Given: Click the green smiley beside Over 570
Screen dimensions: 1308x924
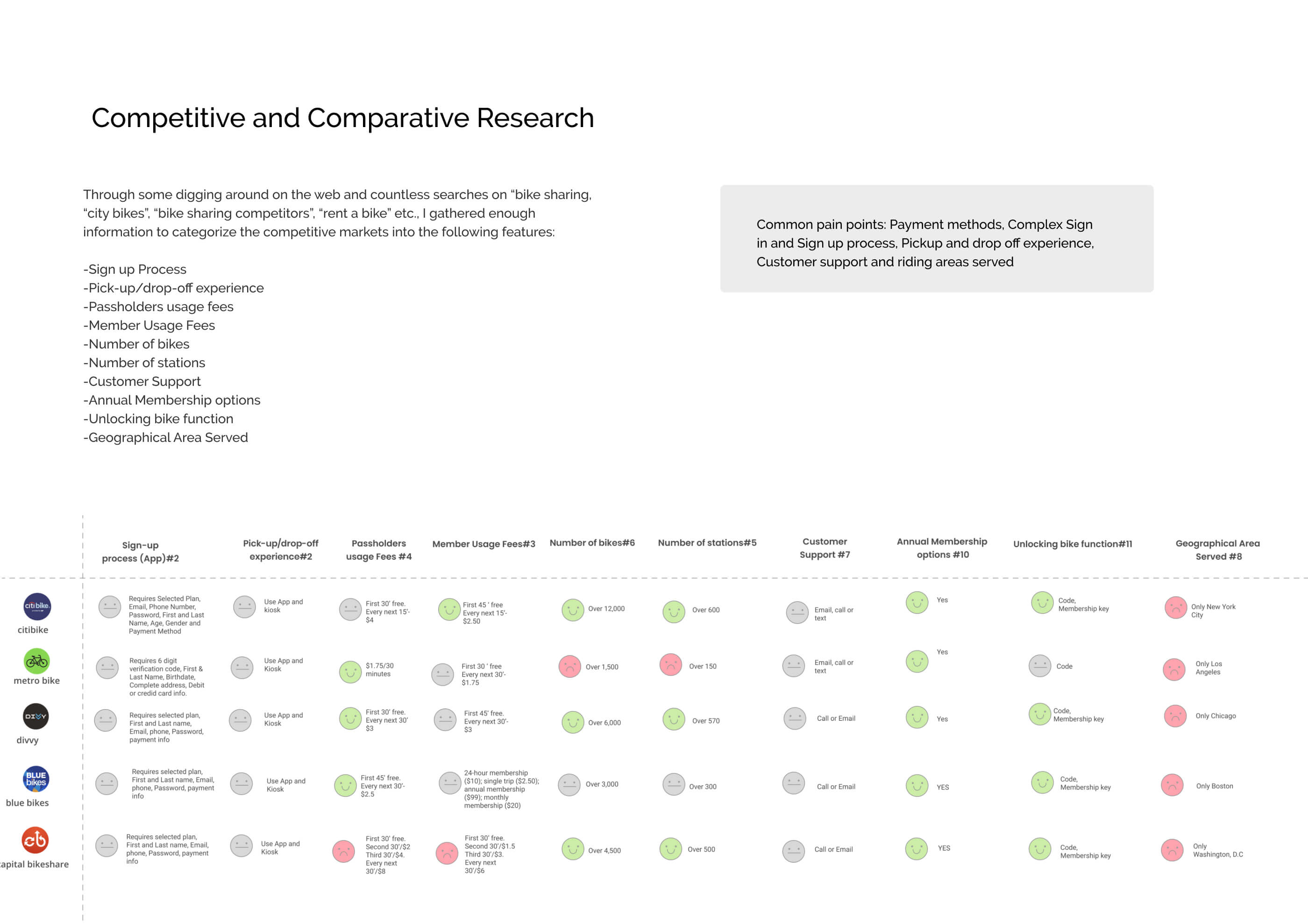Looking at the screenshot, I should [673, 719].
